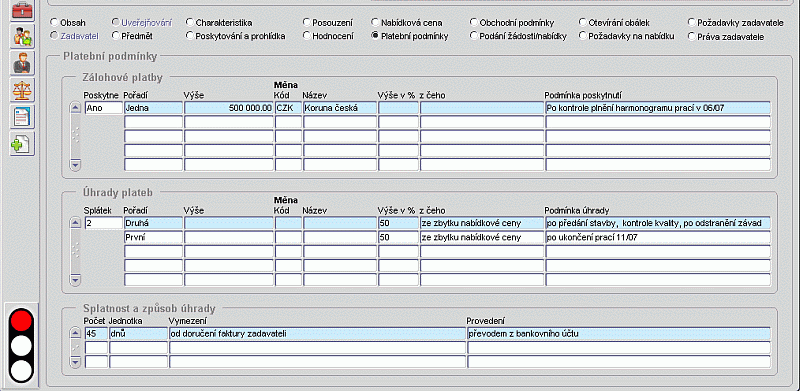
Task: Select the Obsah radio button
Action: point(54,23)
